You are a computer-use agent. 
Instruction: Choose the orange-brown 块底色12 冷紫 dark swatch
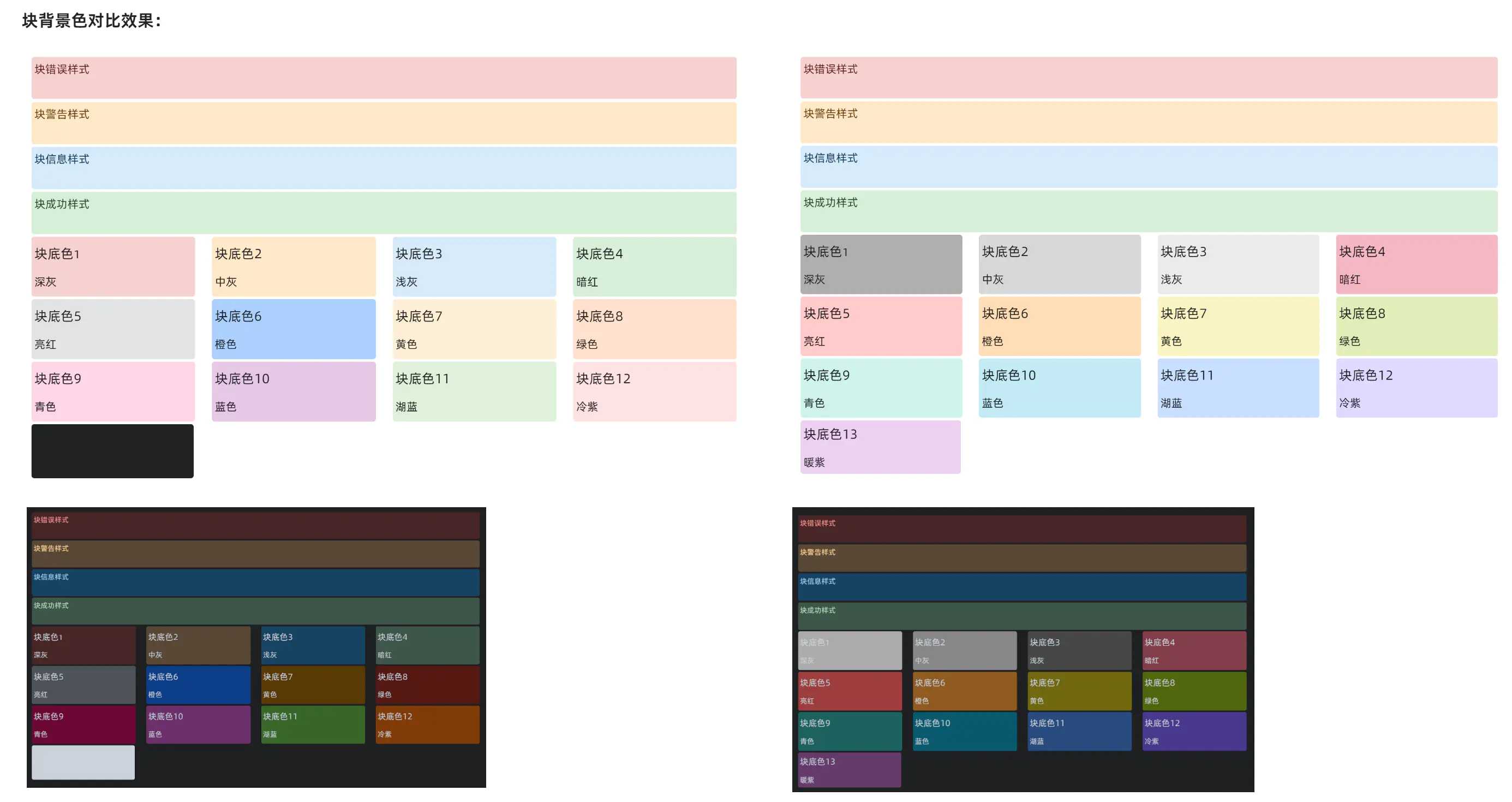pos(427,724)
